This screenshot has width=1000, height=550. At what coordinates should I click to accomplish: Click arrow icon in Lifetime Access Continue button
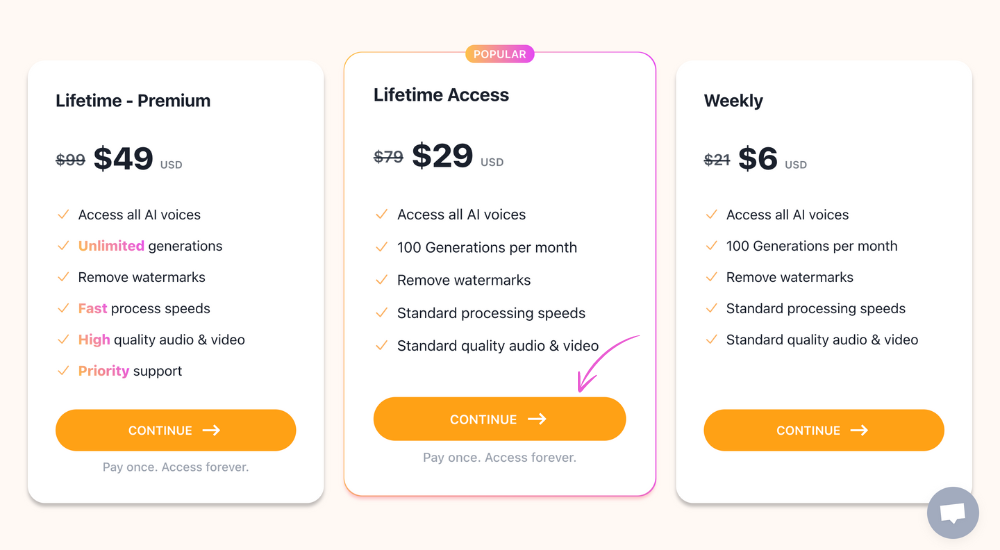click(x=537, y=419)
